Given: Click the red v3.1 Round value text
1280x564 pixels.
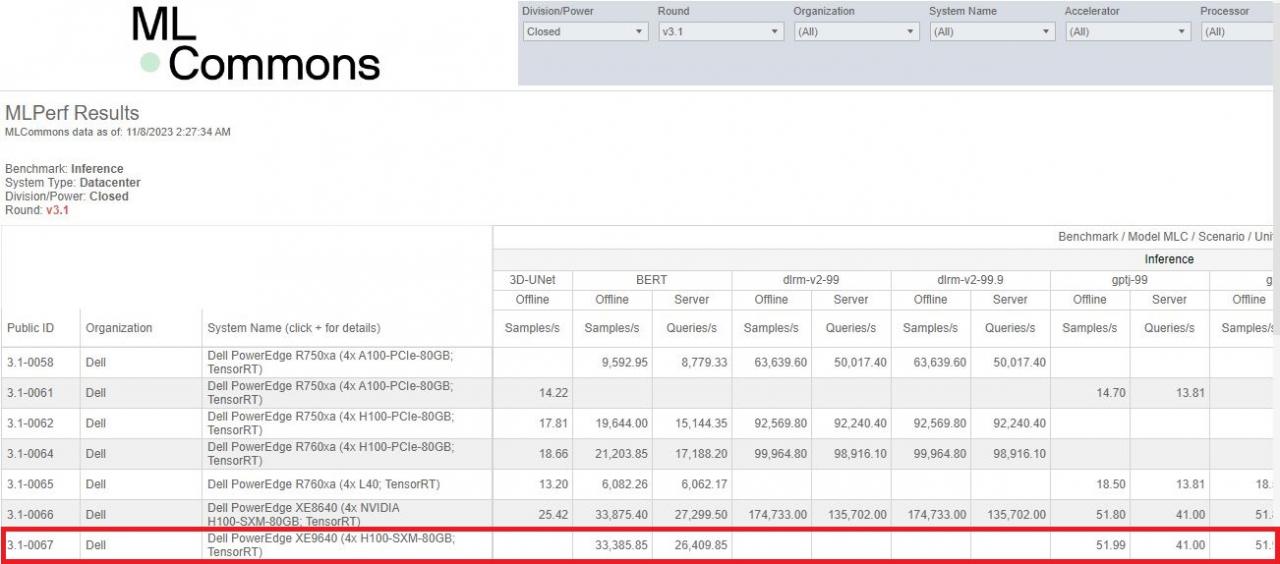Looking at the screenshot, I should pyautogui.click(x=57, y=210).
